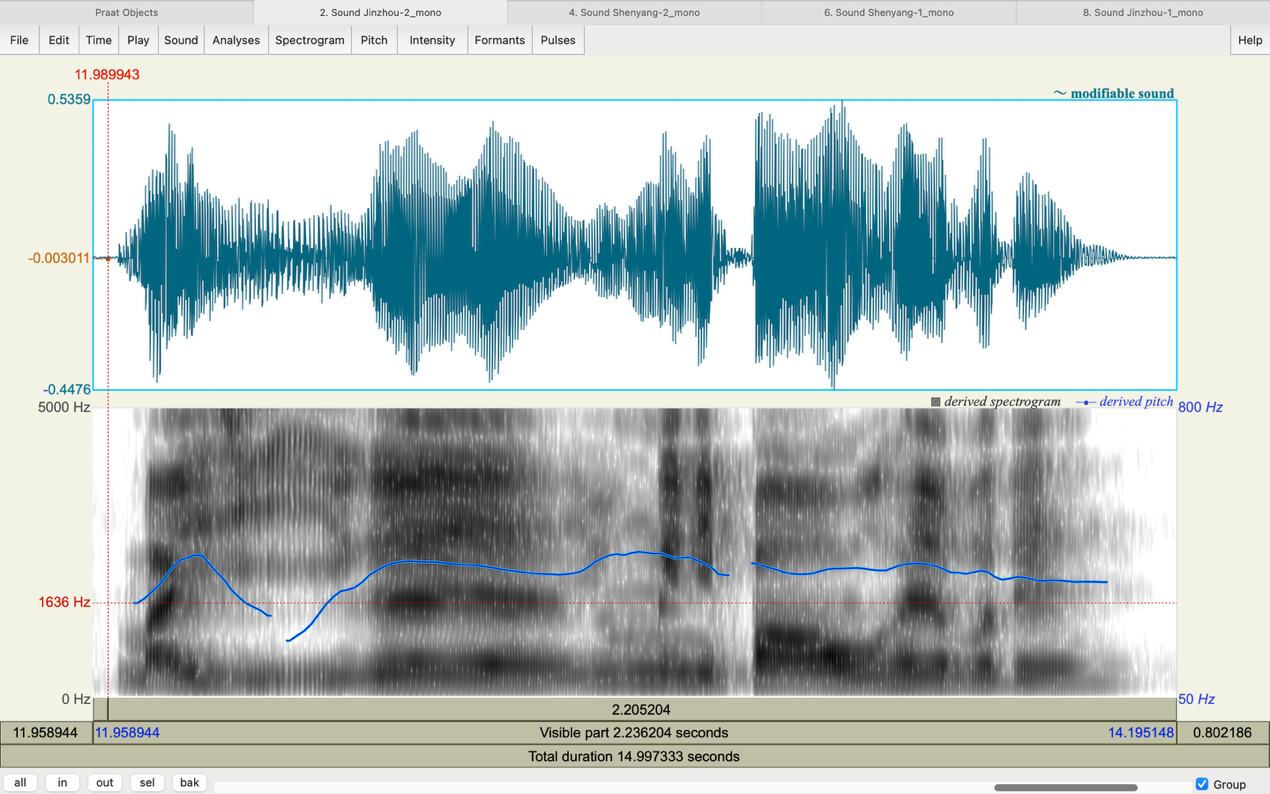Image resolution: width=1270 pixels, height=794 pixels.
Task: Toggle the Group checkbox
Action: [x=1202, y=784]
